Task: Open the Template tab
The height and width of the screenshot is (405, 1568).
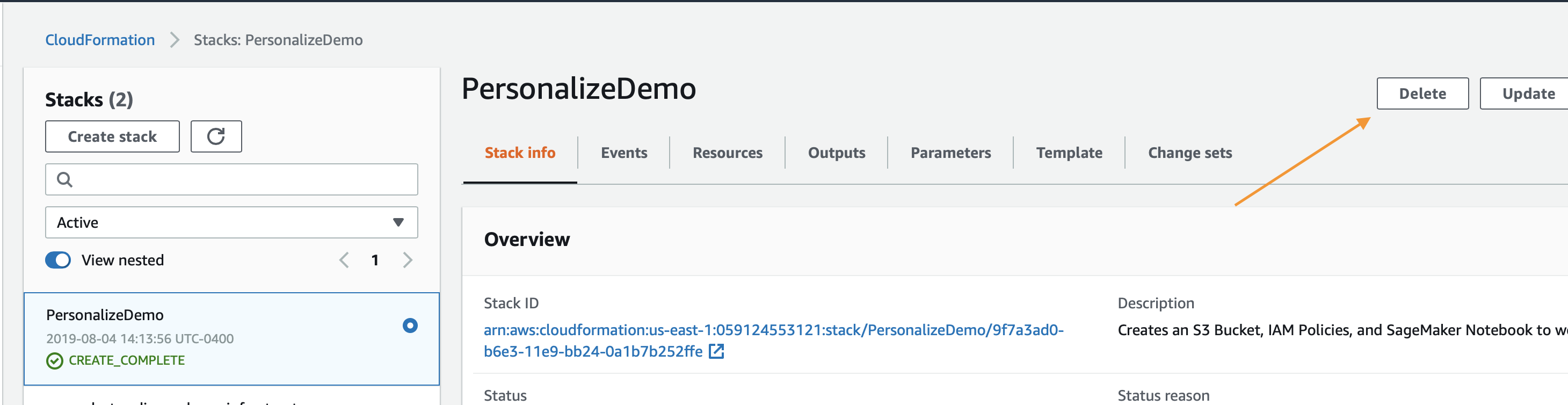Action: click(1069, 153)
